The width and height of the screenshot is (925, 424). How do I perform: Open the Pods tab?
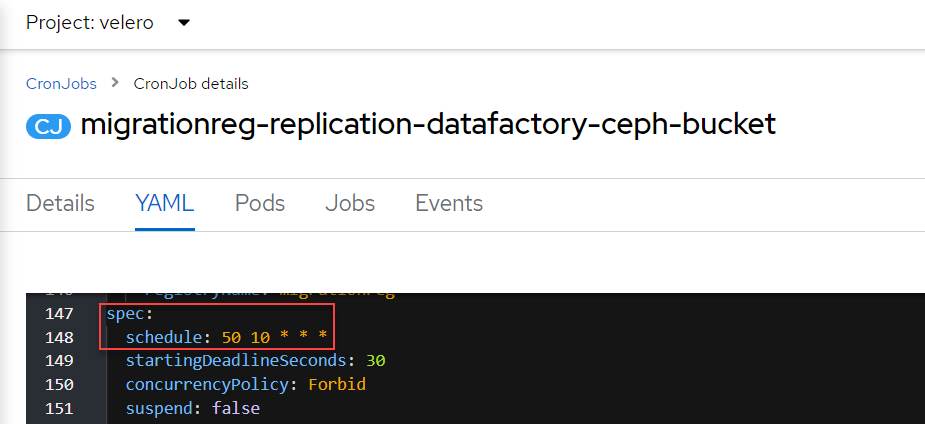pyautogui.click(x=260, y=203)
